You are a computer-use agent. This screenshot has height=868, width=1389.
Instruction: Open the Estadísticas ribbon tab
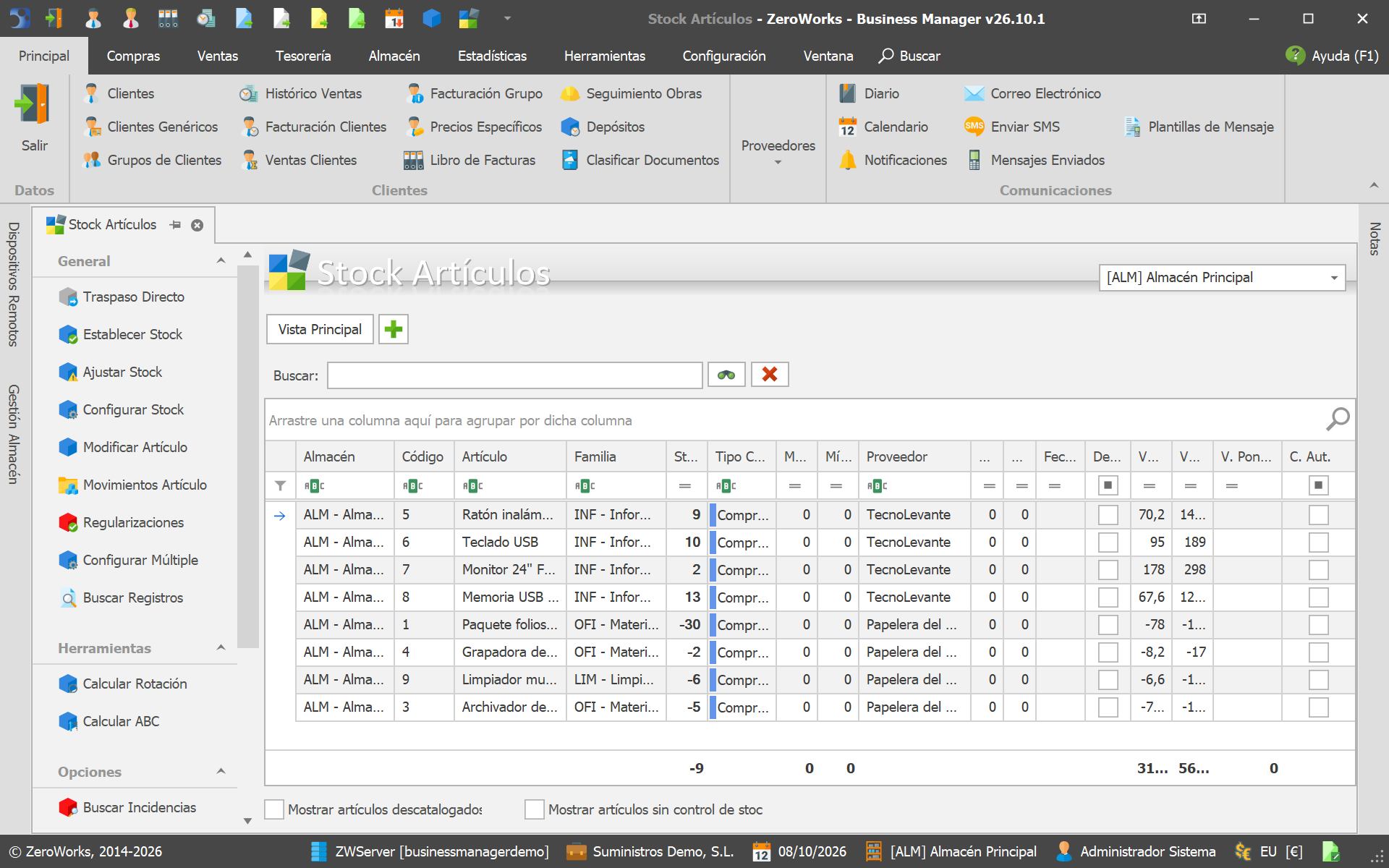(492, 56)
